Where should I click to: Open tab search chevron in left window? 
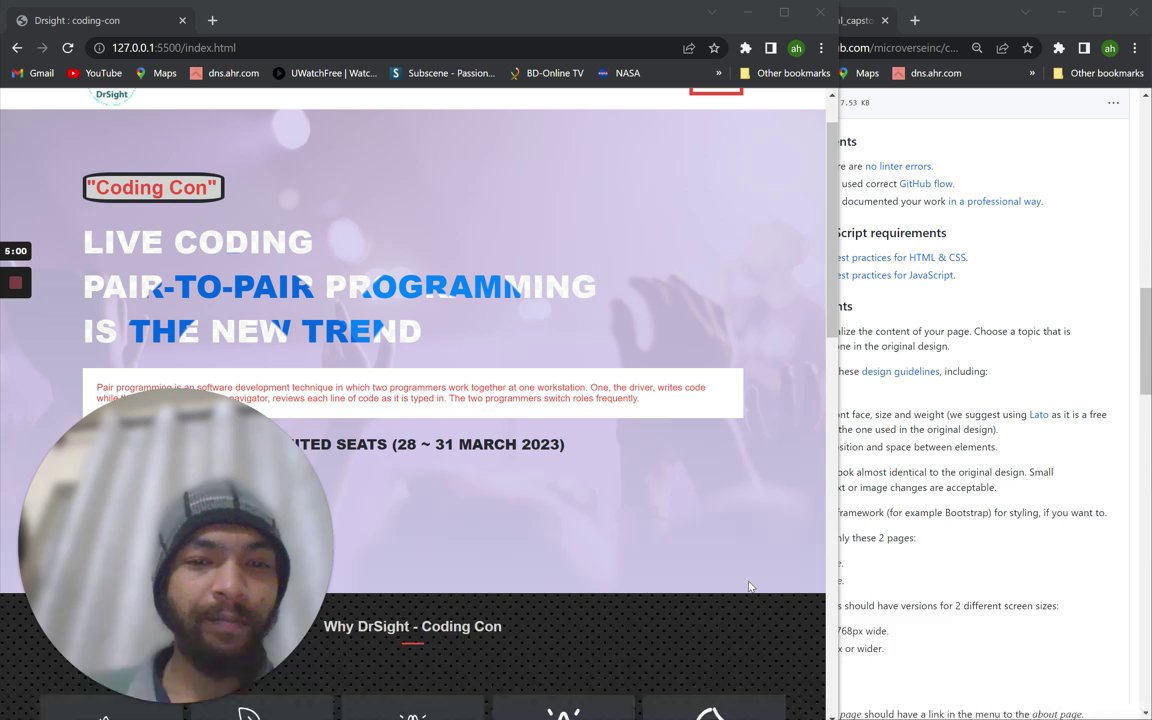[x=712, y=12]
